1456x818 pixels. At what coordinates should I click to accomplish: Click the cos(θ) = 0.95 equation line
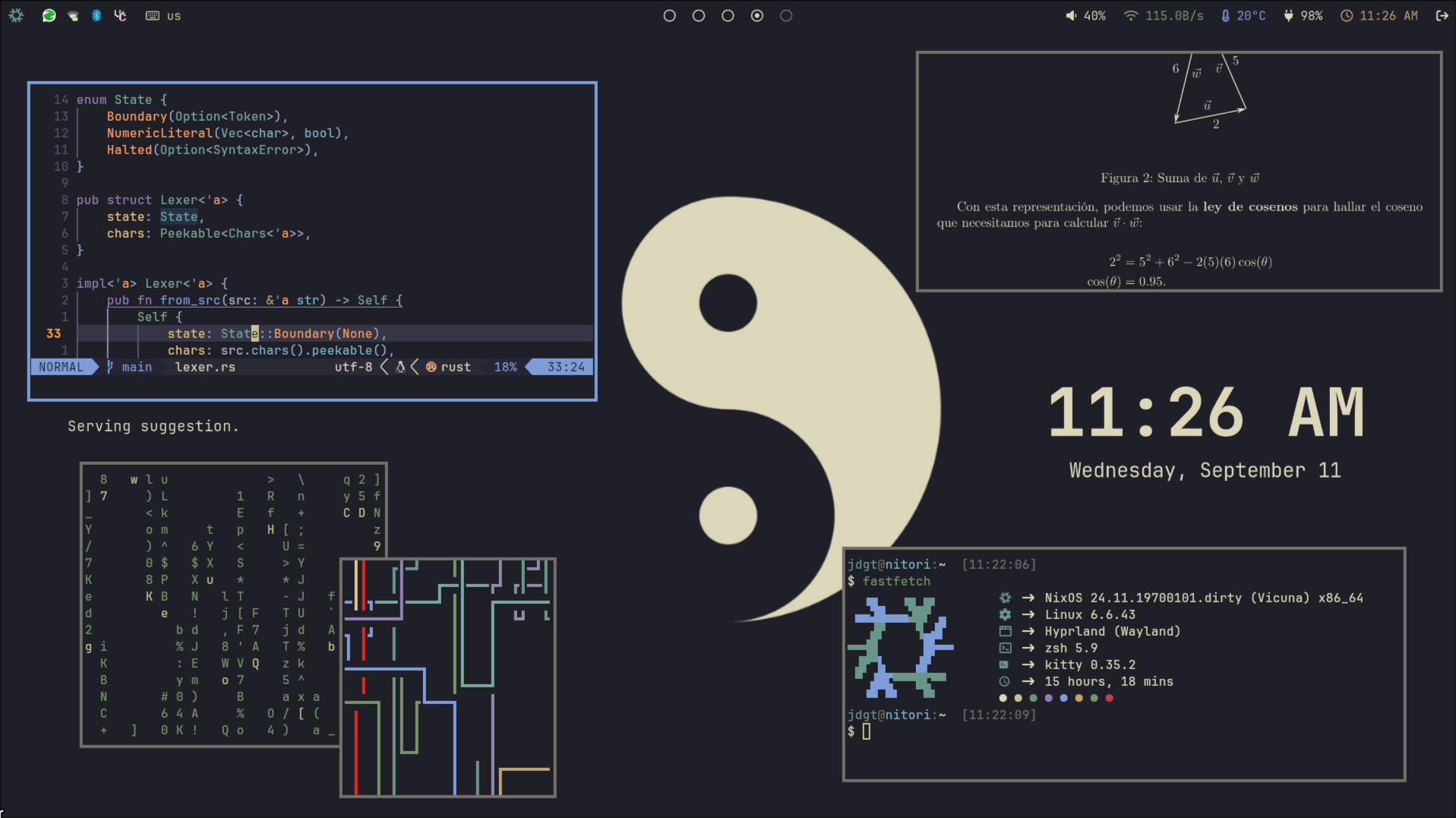click(1126, 281)
